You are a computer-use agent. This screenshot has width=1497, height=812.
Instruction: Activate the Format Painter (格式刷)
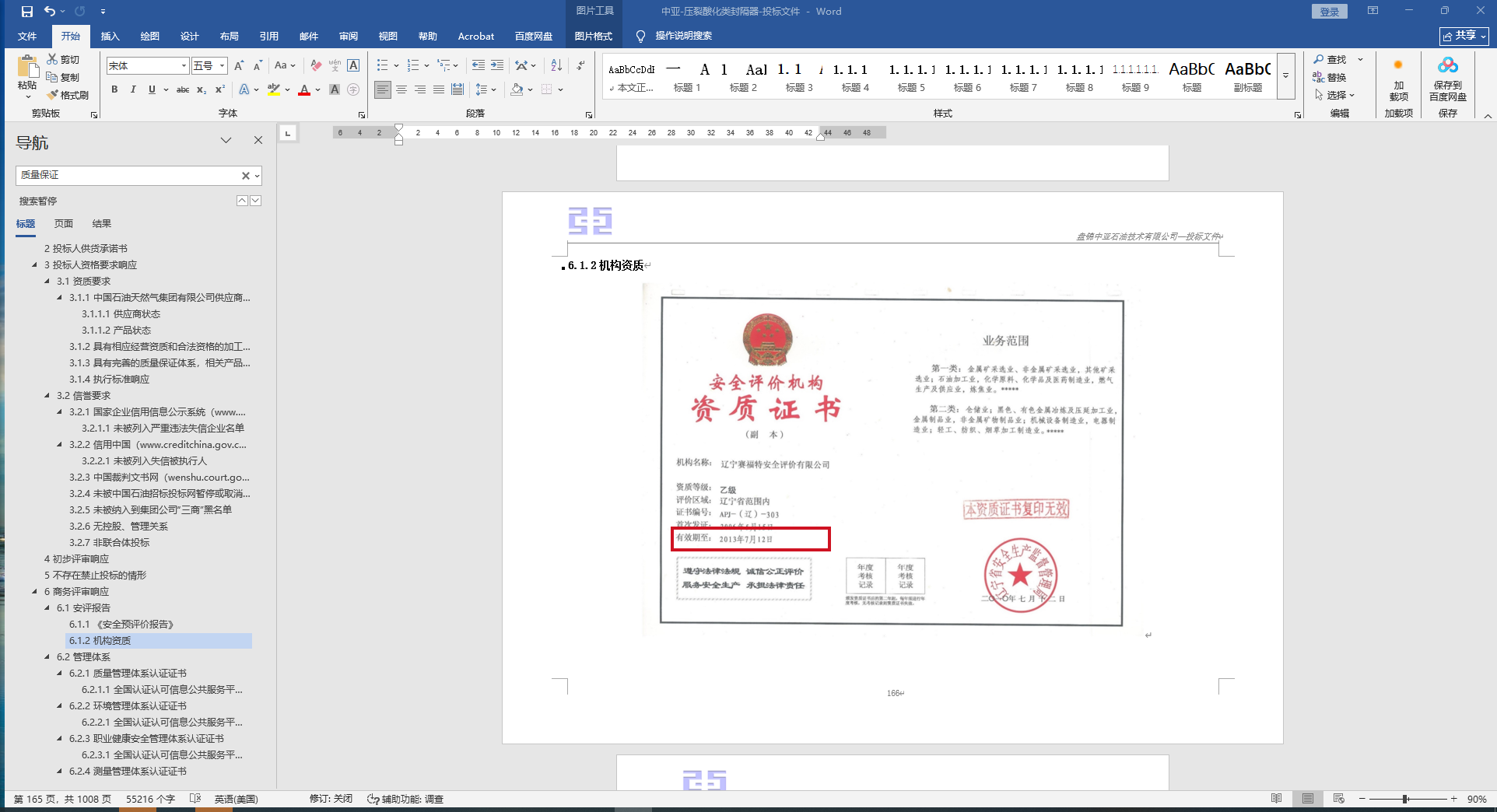68,95
